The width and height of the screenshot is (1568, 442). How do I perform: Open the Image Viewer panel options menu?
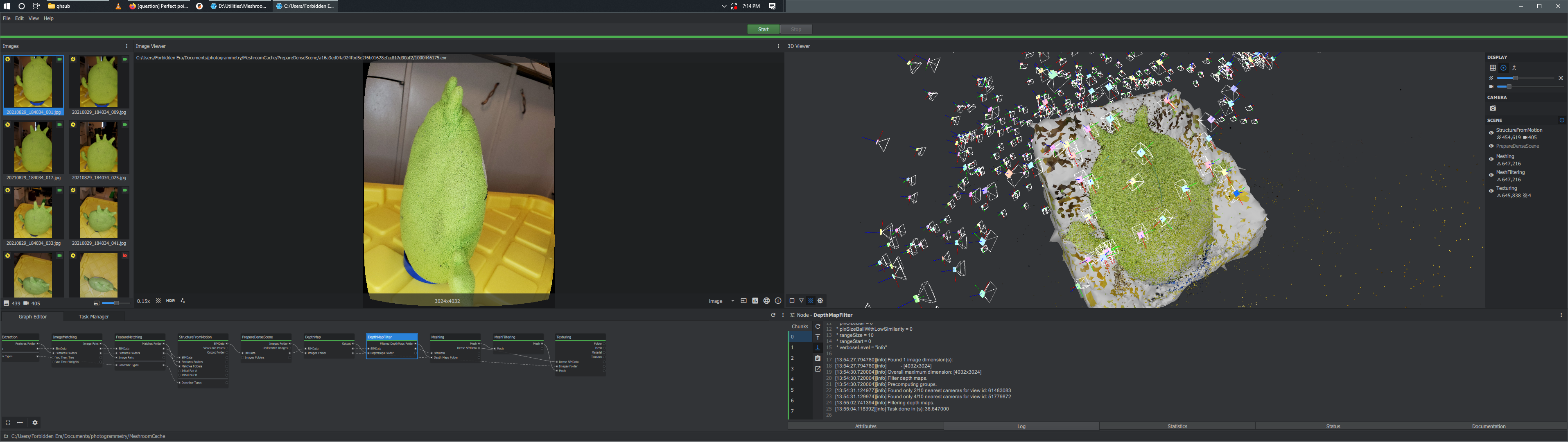[x=778, y=46]
